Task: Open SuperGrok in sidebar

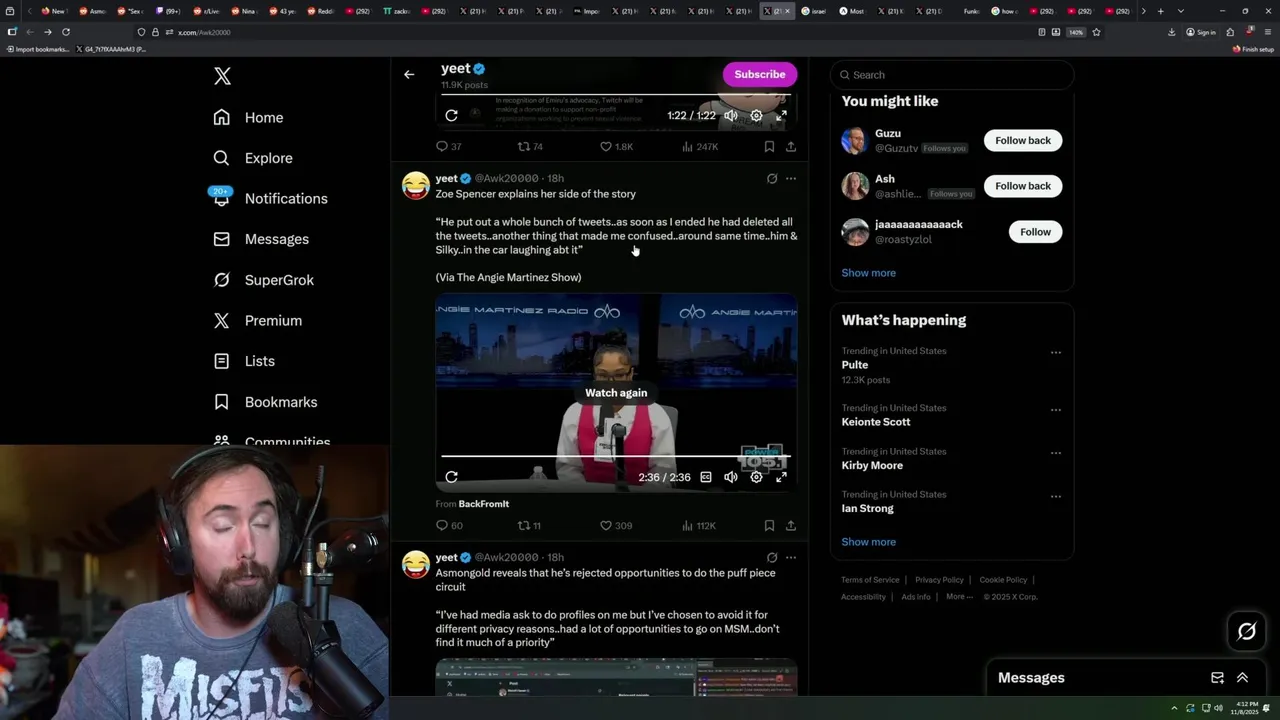Action: tap(263, 280)
